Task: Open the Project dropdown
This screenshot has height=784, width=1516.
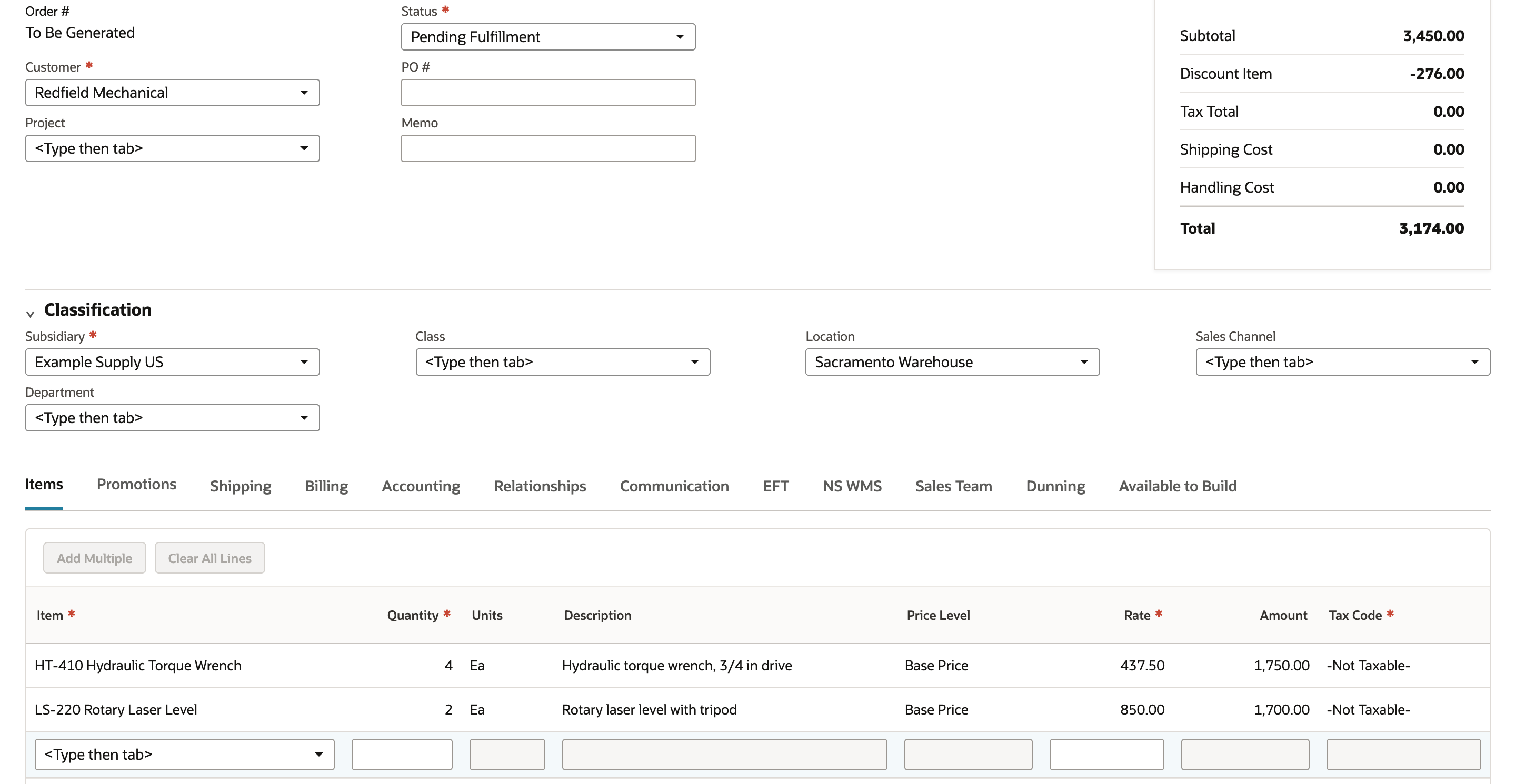Action: [173, 148]
